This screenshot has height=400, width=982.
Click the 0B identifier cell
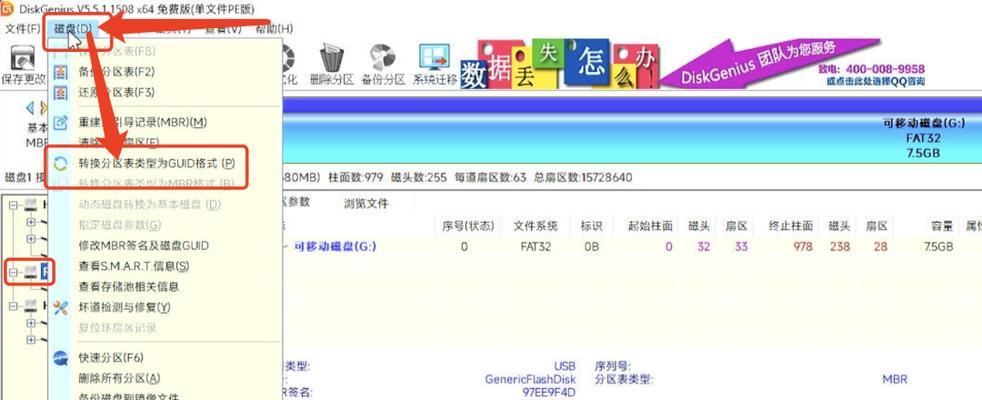click(x=591, y=247)
